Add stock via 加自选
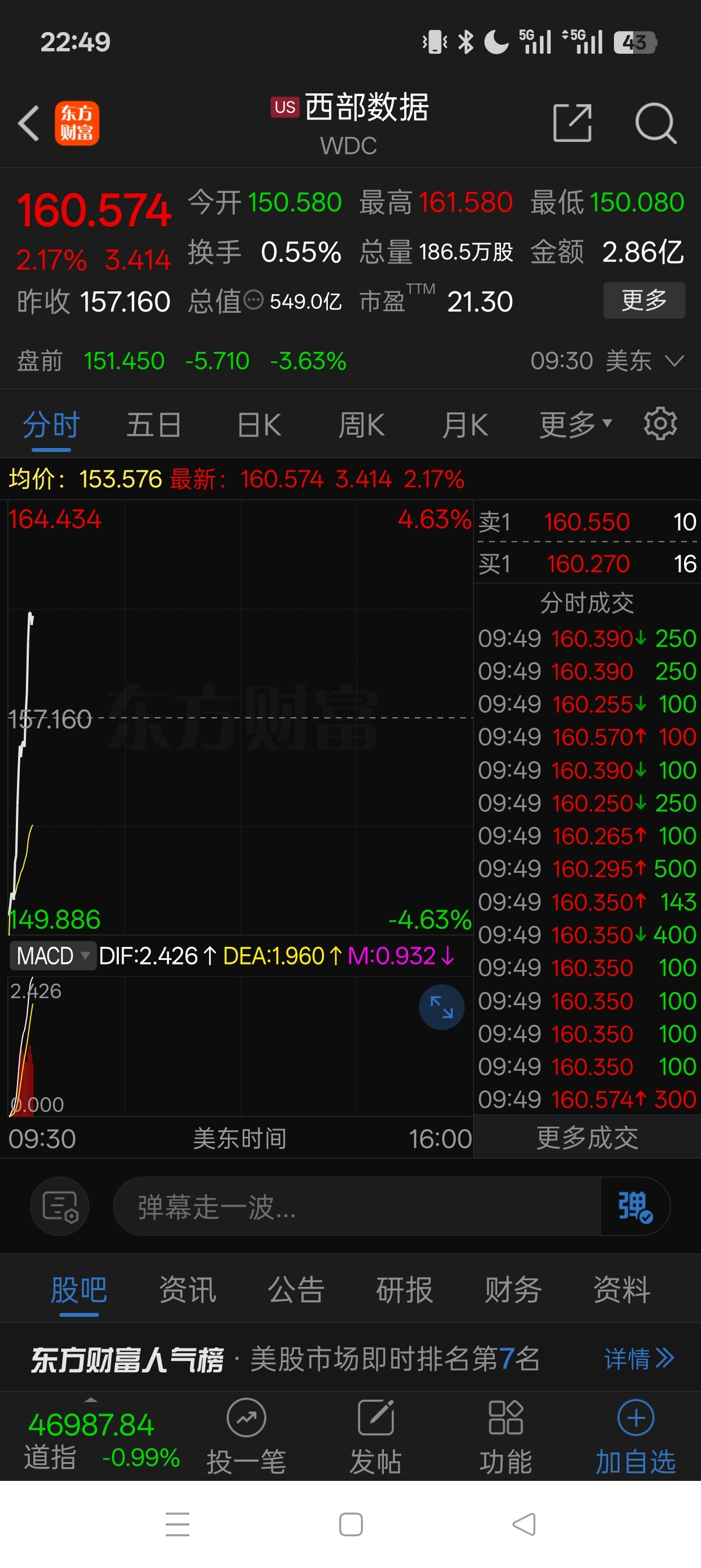 [635, 1437]
